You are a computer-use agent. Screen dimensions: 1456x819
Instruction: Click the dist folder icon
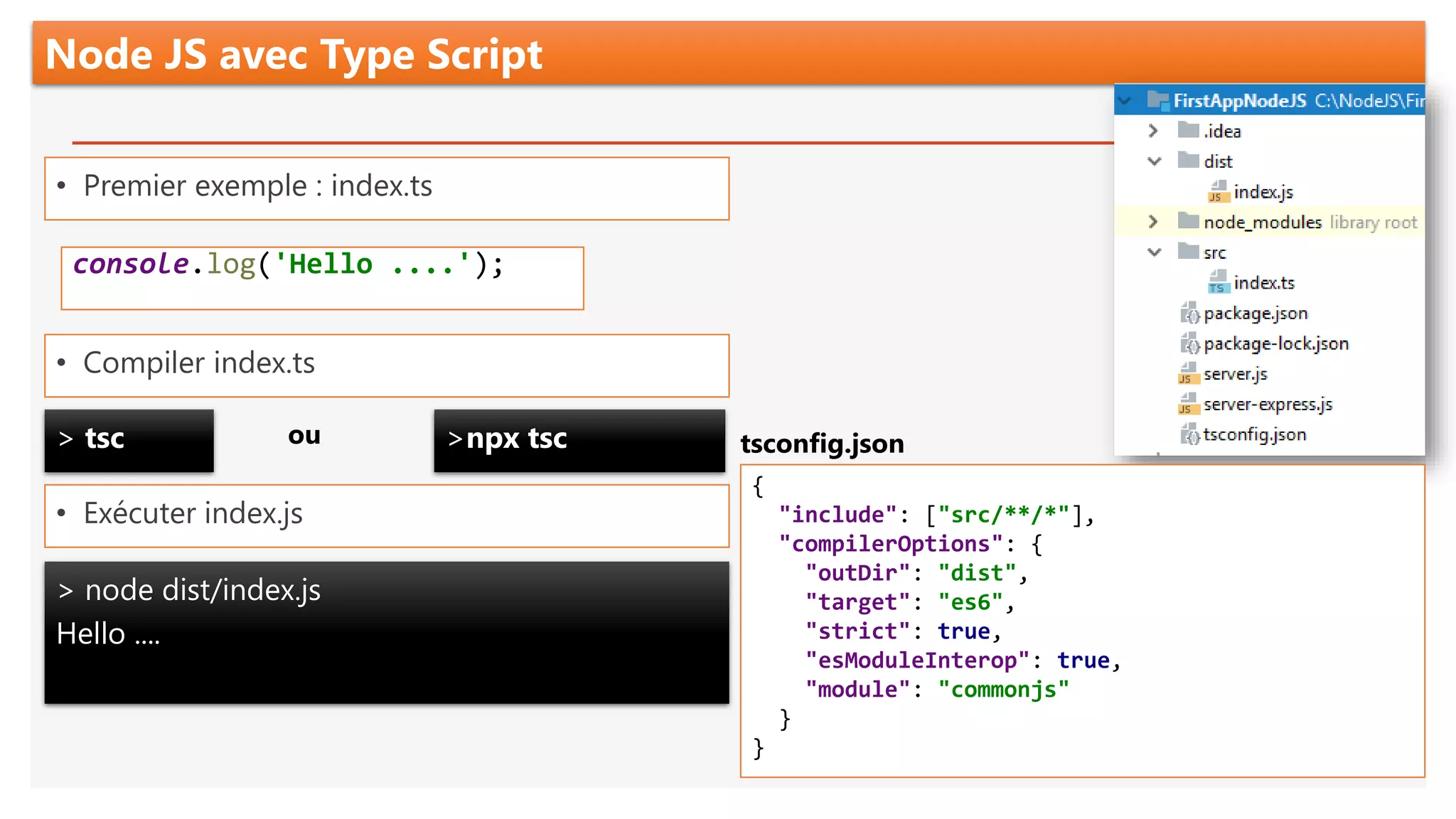pyautogui.click(x=1188, y=160)
